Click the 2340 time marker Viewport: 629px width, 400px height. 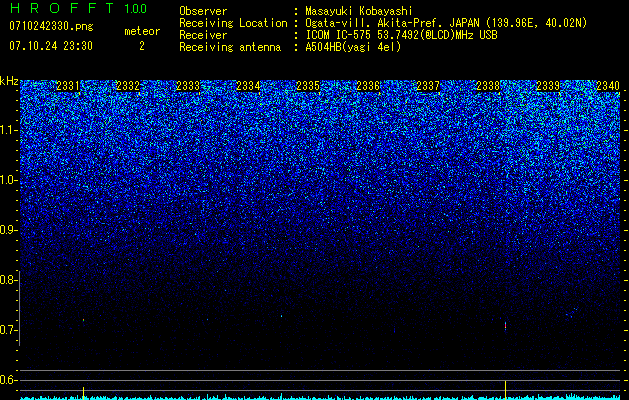tap(608, 86)
